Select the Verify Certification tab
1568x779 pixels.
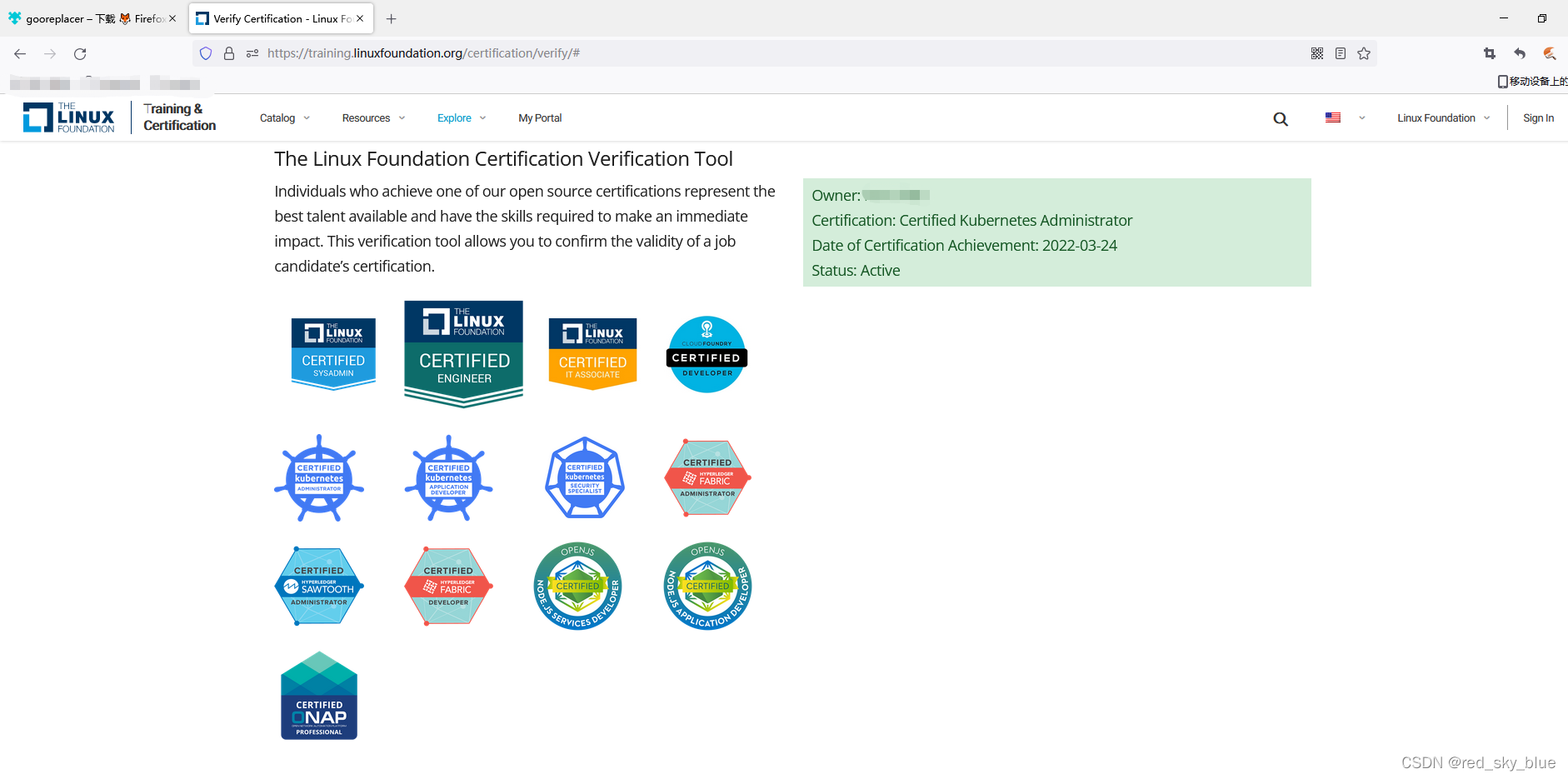(281, 18)
